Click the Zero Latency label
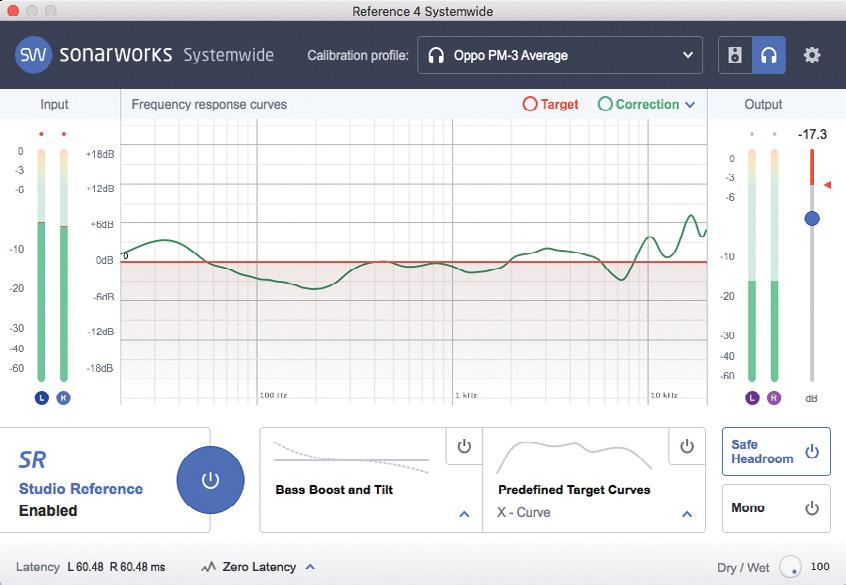This screenshot has width=846, height=585. 259,567
